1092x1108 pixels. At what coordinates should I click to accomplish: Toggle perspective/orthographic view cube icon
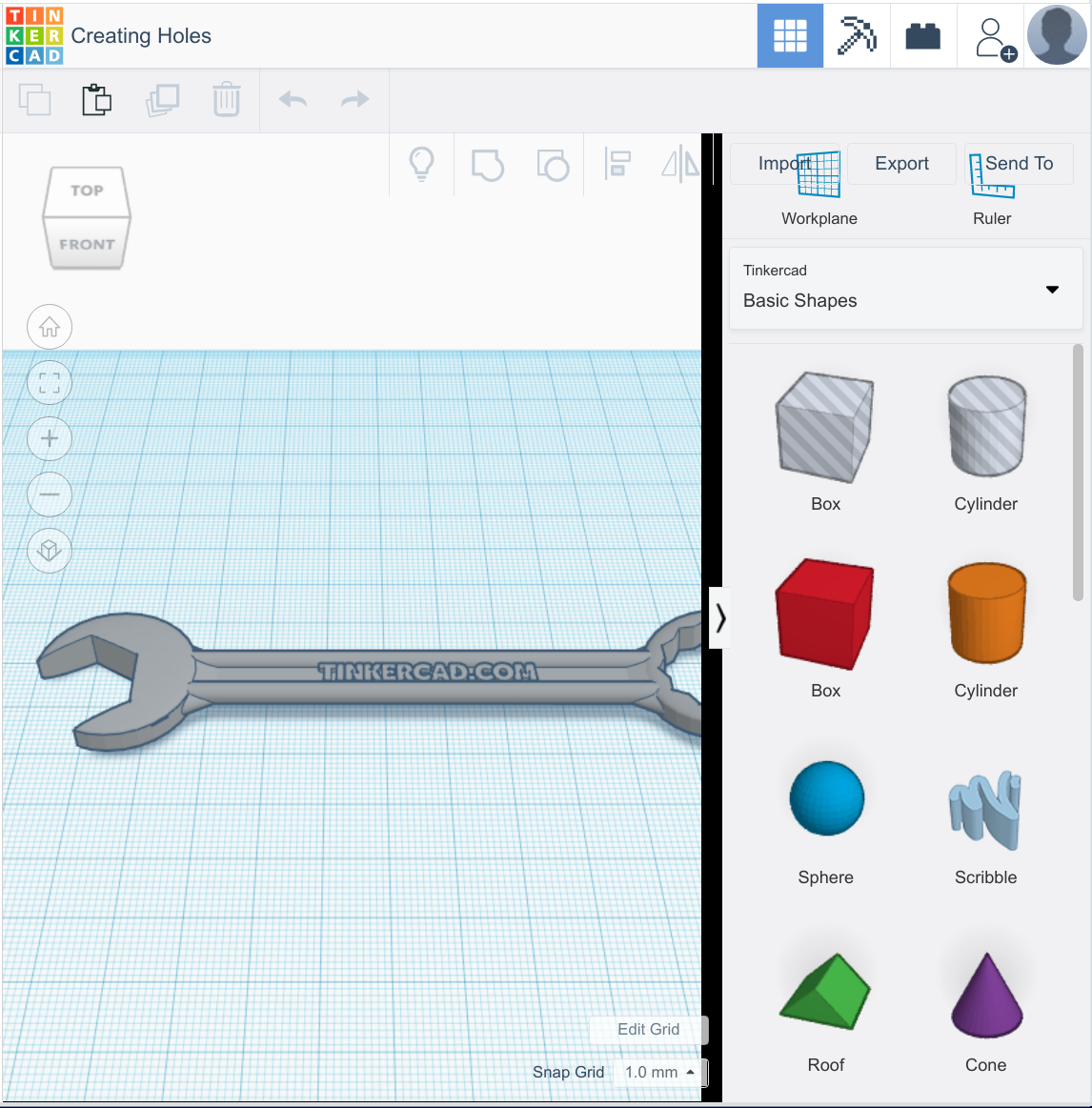click(x=50, y=550)
